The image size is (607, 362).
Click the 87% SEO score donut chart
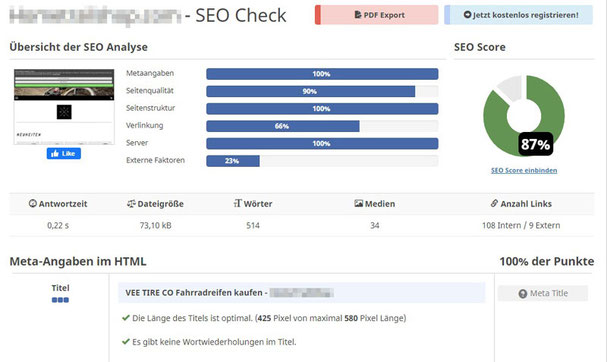524,116
